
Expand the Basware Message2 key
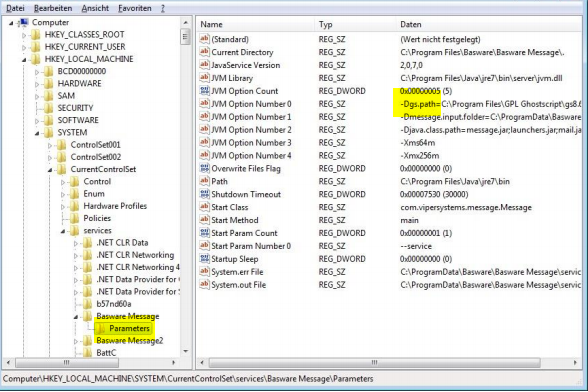coord(76,341)
